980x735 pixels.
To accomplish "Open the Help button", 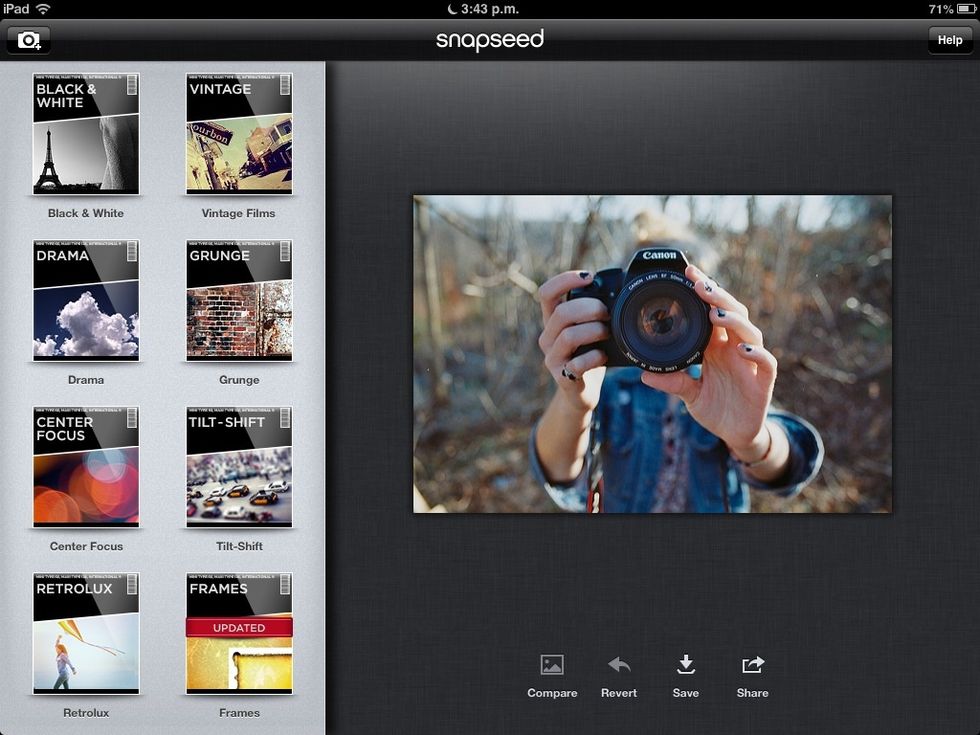I will point(949,40).
